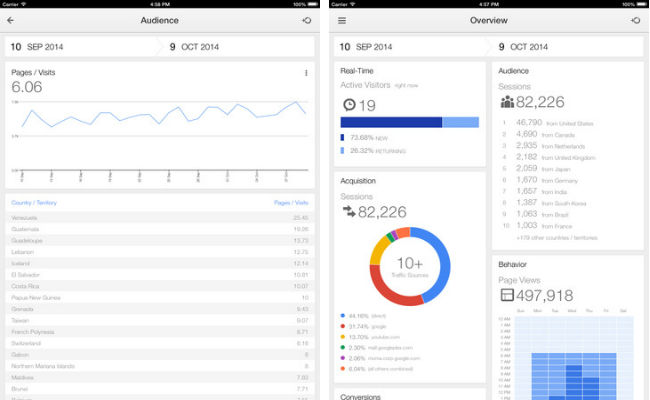
Task: Tap the Pages / Visits line chart
Action: click(164, 137)
